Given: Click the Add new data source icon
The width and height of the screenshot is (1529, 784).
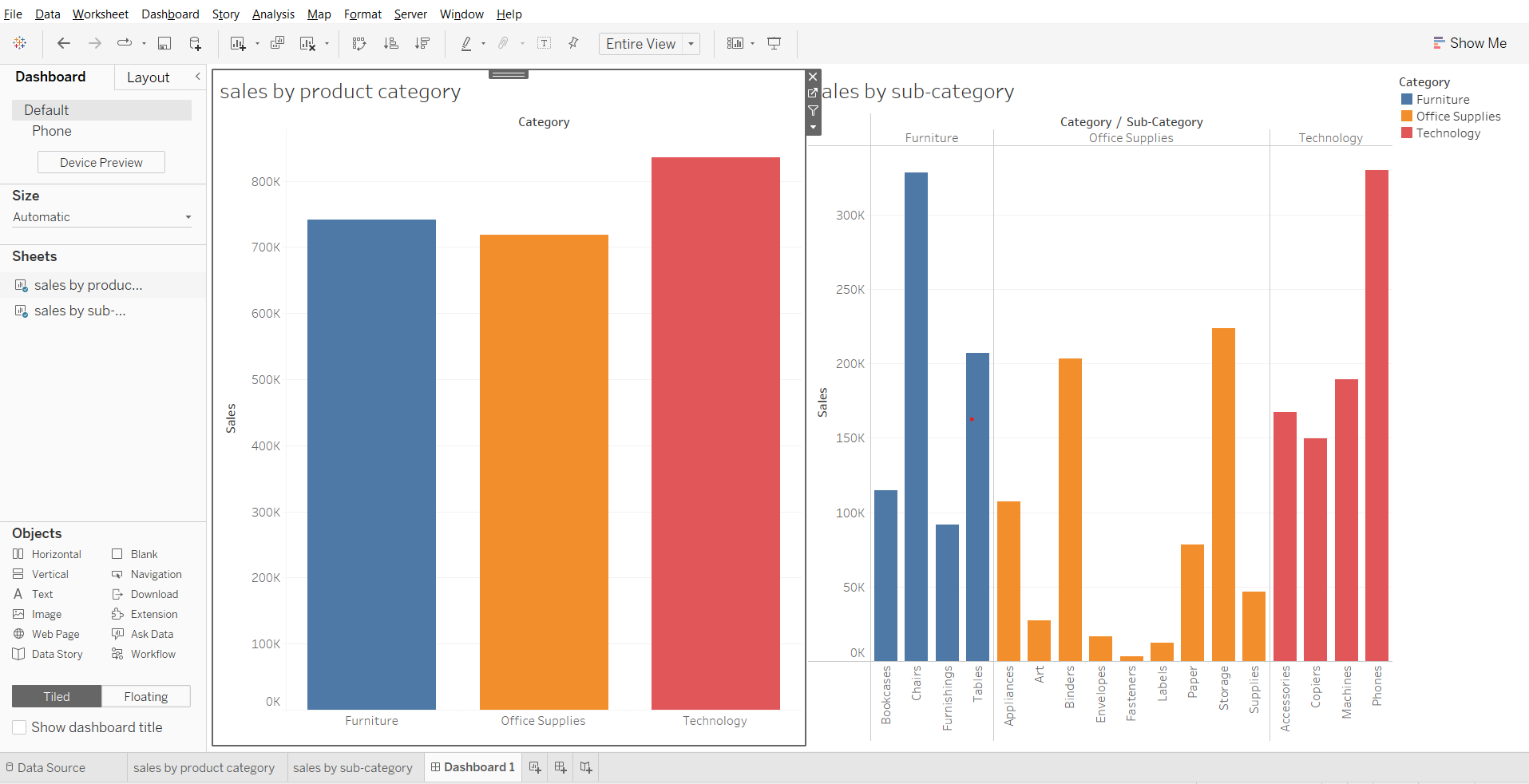Looking at the screenshot, I should click(x=195, y=44).
